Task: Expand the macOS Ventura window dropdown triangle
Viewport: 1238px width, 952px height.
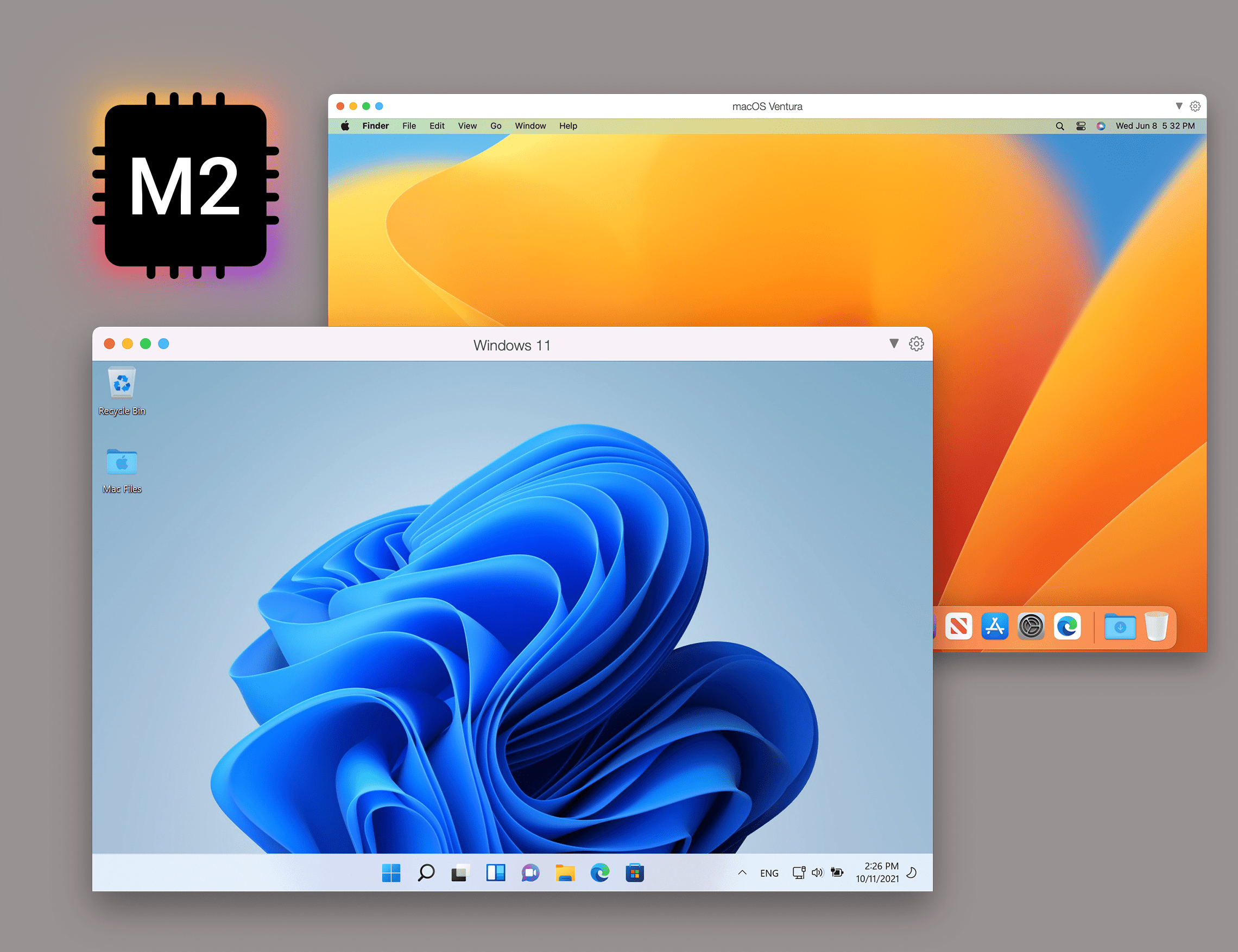Action: [1179, 106]
